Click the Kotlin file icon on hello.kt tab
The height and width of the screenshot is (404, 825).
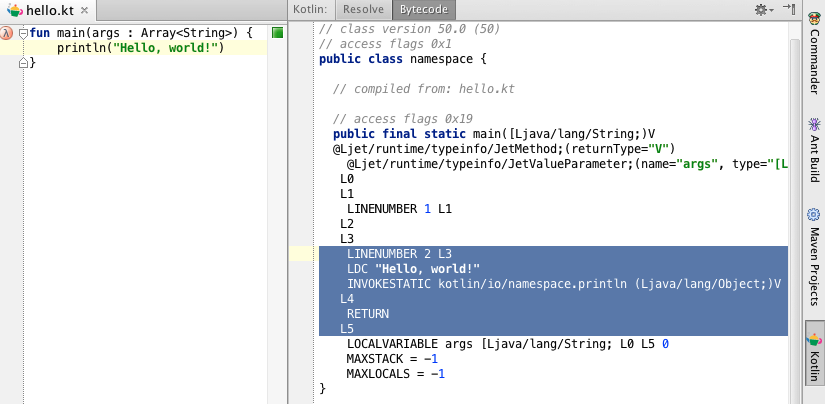coord(15,9)
